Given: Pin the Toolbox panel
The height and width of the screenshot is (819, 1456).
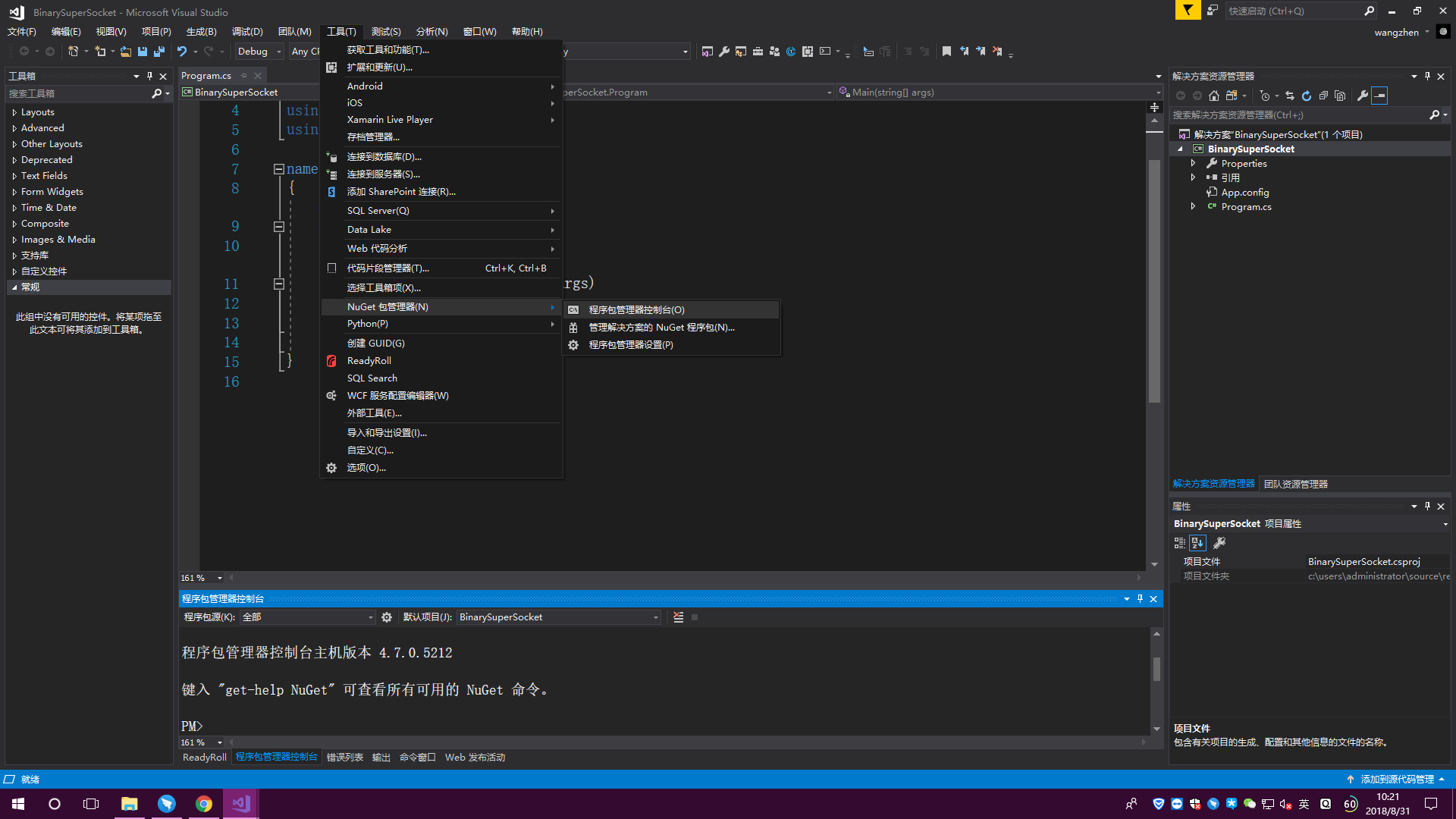Looking at the screenshot, I should (149, 76).
